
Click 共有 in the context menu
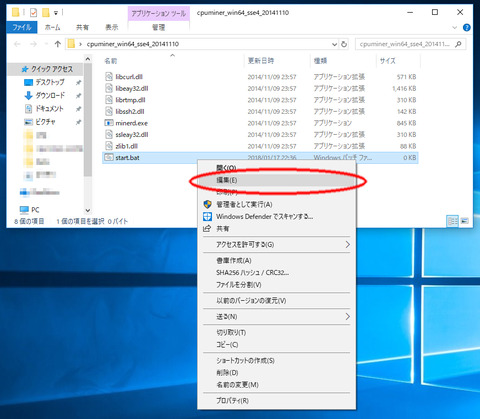pos(277,229)
